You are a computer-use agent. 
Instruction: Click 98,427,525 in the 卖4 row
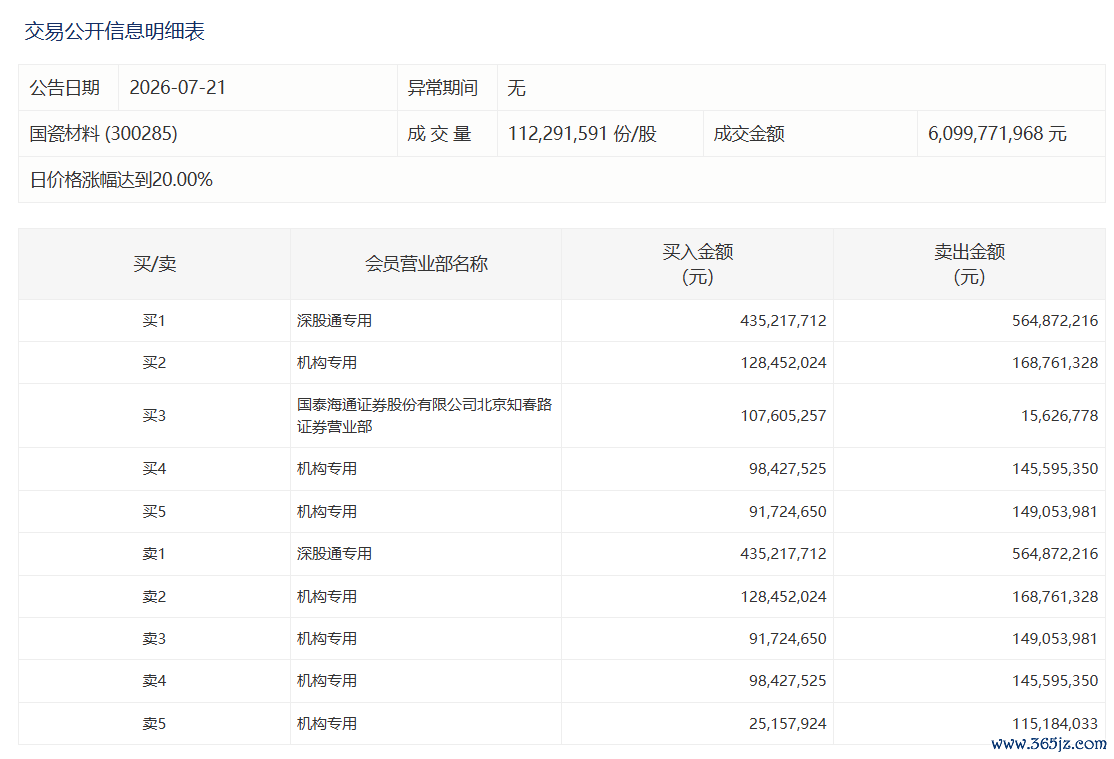pyautogui.click(x=787, y=681)
